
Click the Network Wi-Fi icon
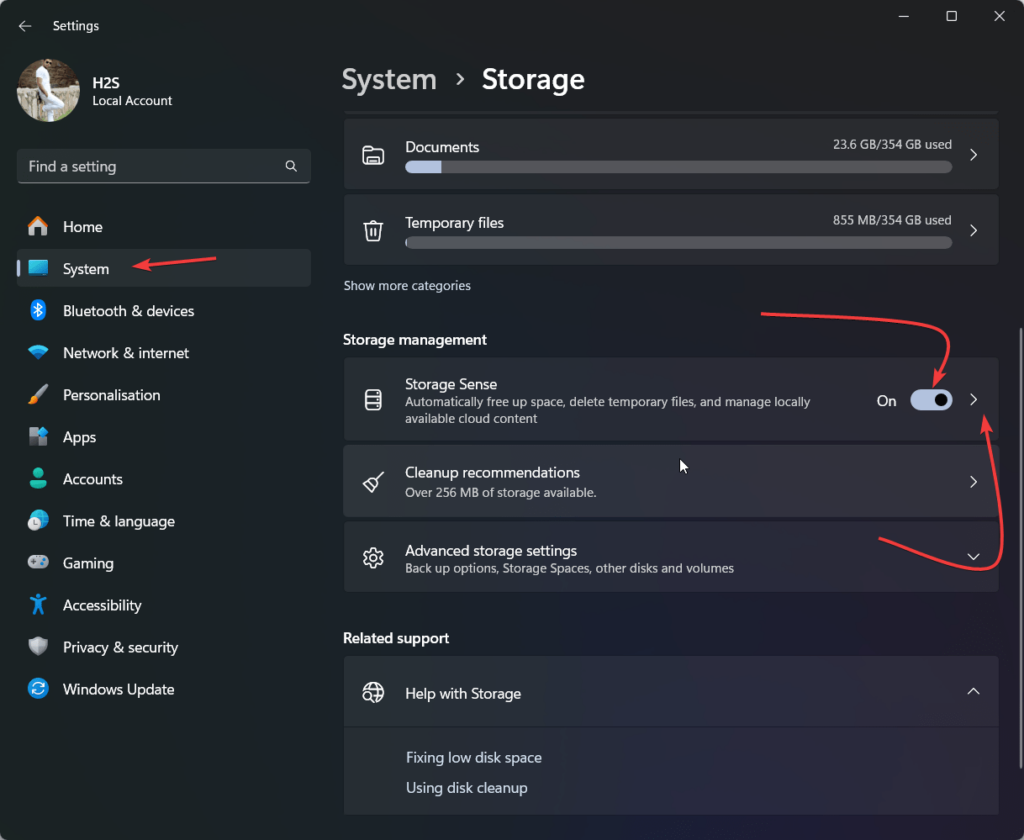(x=38, y=352)
